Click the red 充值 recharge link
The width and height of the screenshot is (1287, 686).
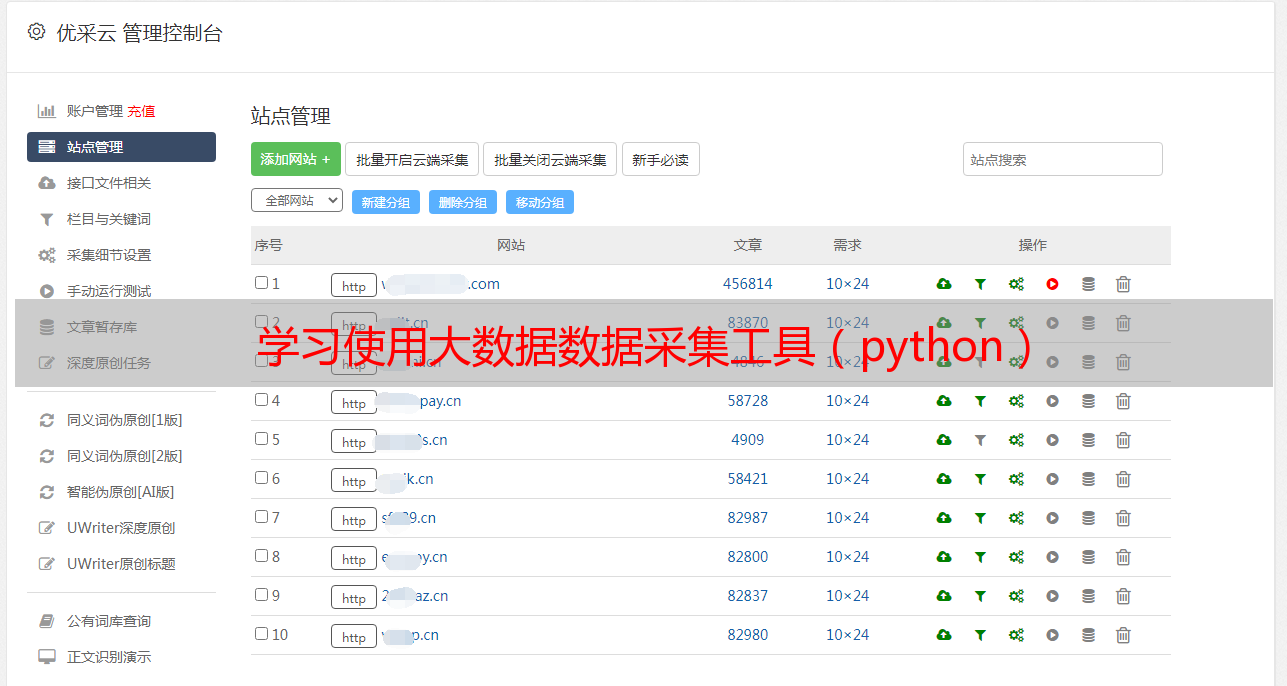point(141,111)
